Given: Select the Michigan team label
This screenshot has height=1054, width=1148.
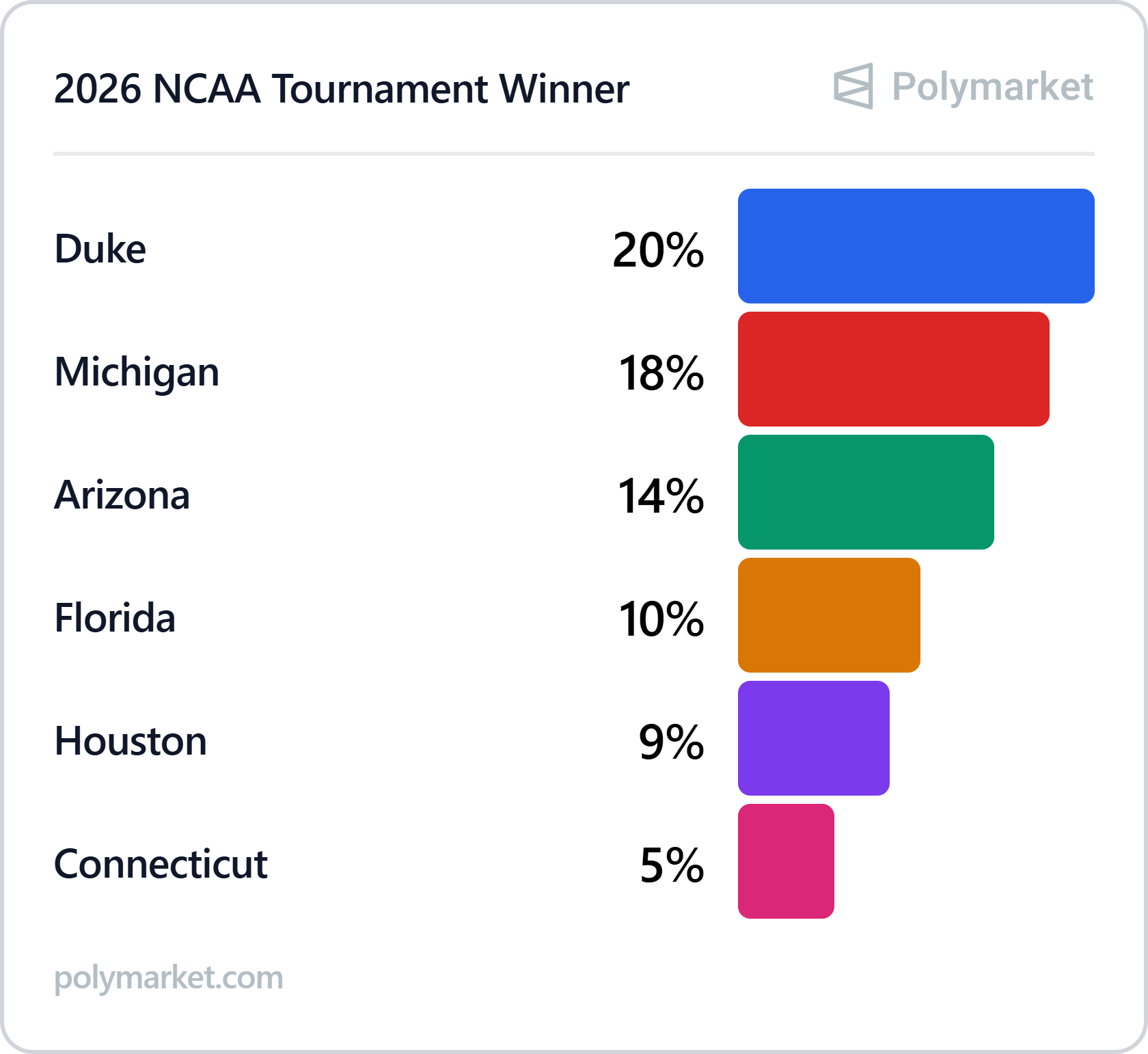Looking at the screenshot, I should tap(137, 373).
